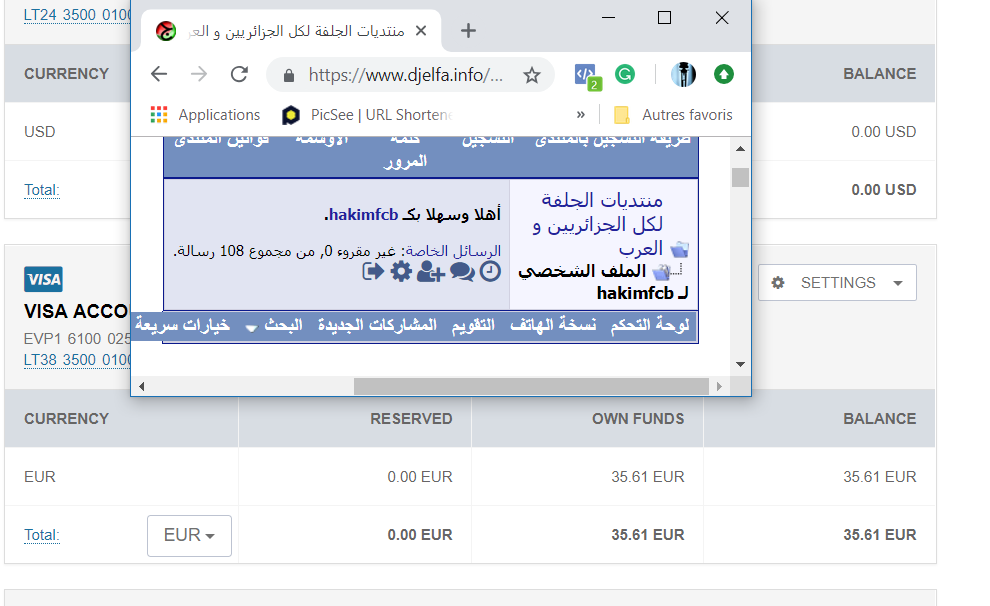This screenshot has height=606, width=990.
Task: Open the Chrome profile avatar
Action: coord(683,74)
